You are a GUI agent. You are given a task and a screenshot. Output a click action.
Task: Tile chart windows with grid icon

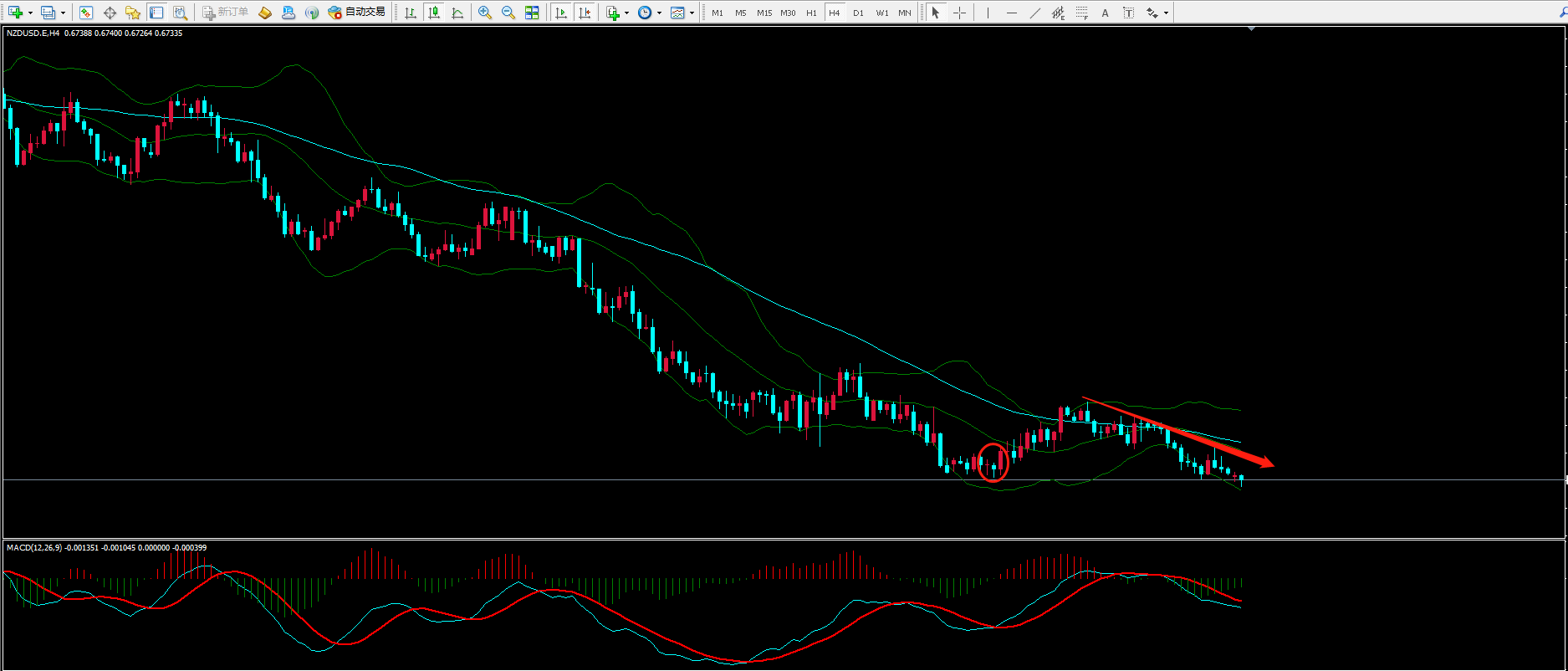(532, 13)
